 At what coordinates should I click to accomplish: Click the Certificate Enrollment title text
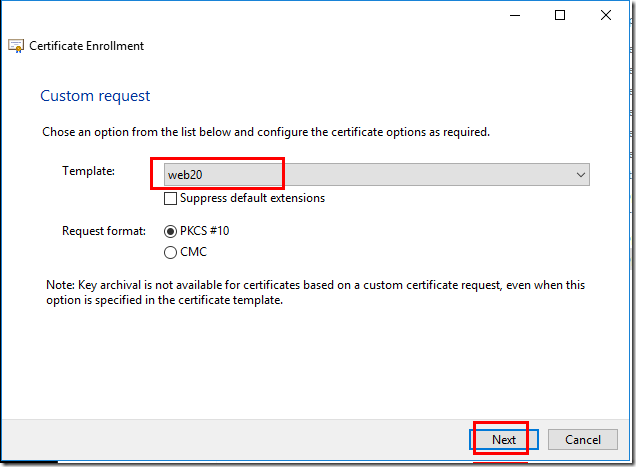click(87, 46)
